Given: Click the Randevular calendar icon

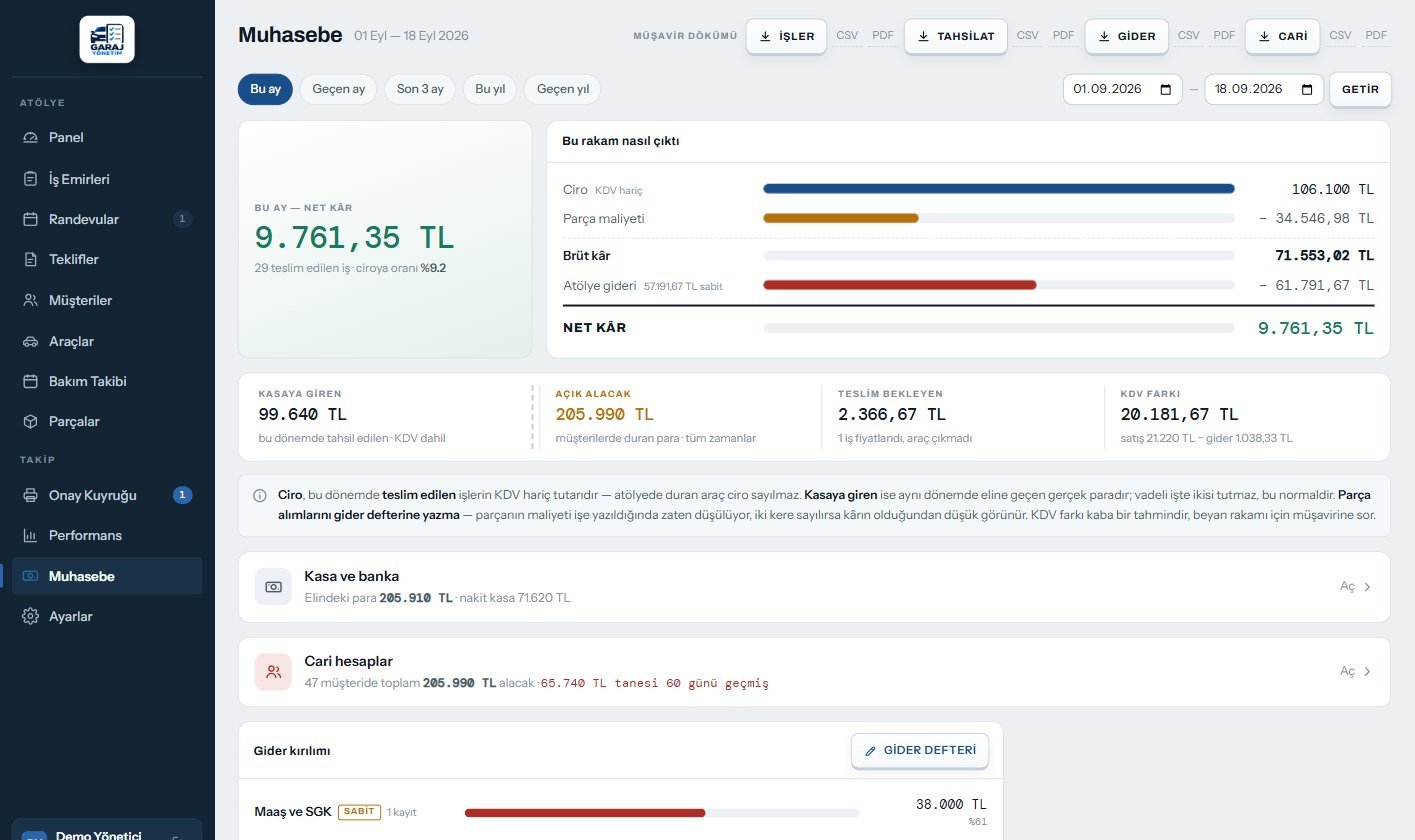Looking at the screenshot, I should tap(30, 219).
